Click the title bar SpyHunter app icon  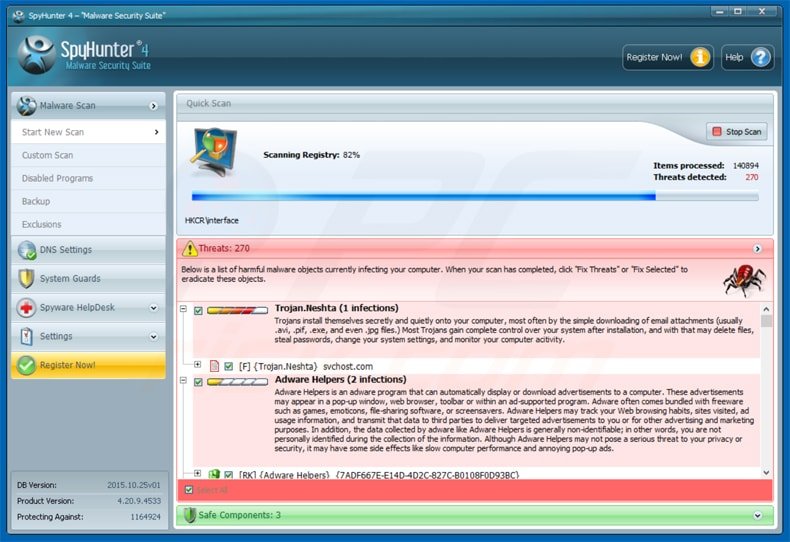(x=18, y=16)
